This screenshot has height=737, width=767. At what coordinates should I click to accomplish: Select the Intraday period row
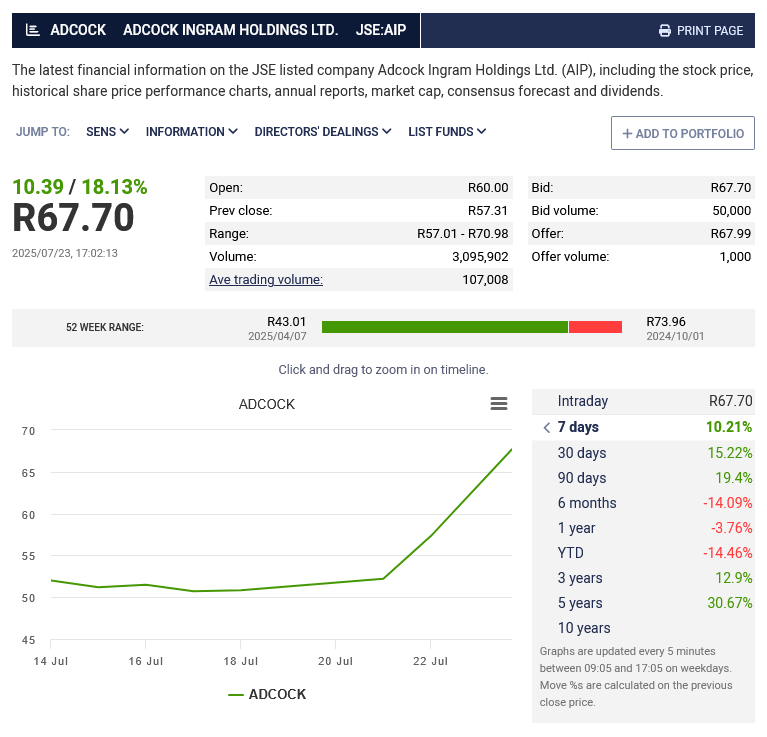643,402
